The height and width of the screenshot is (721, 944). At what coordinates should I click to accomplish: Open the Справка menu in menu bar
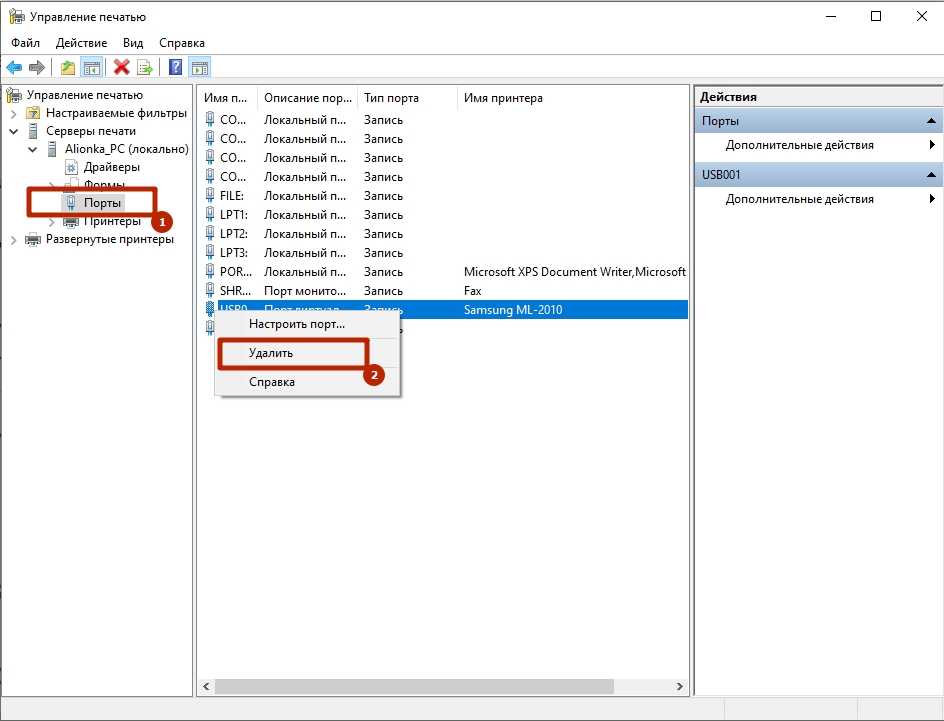[x=182, y=43]
